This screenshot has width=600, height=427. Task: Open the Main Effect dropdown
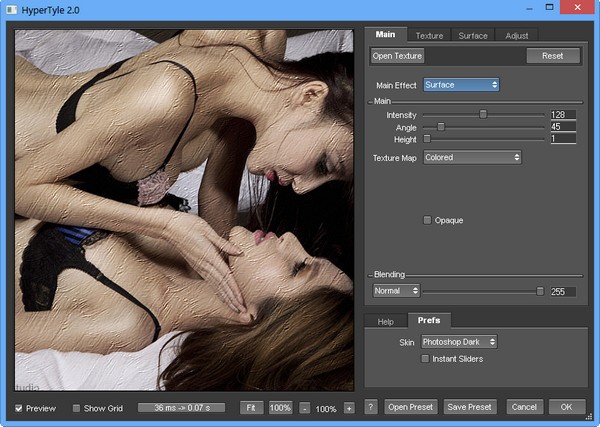461,85
